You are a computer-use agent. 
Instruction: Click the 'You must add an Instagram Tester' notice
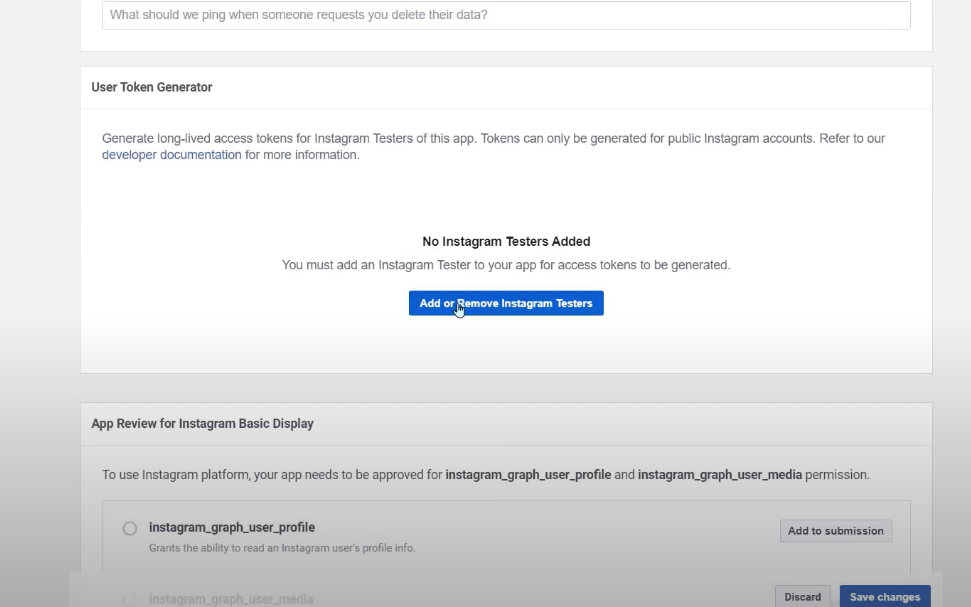[506, 265]
